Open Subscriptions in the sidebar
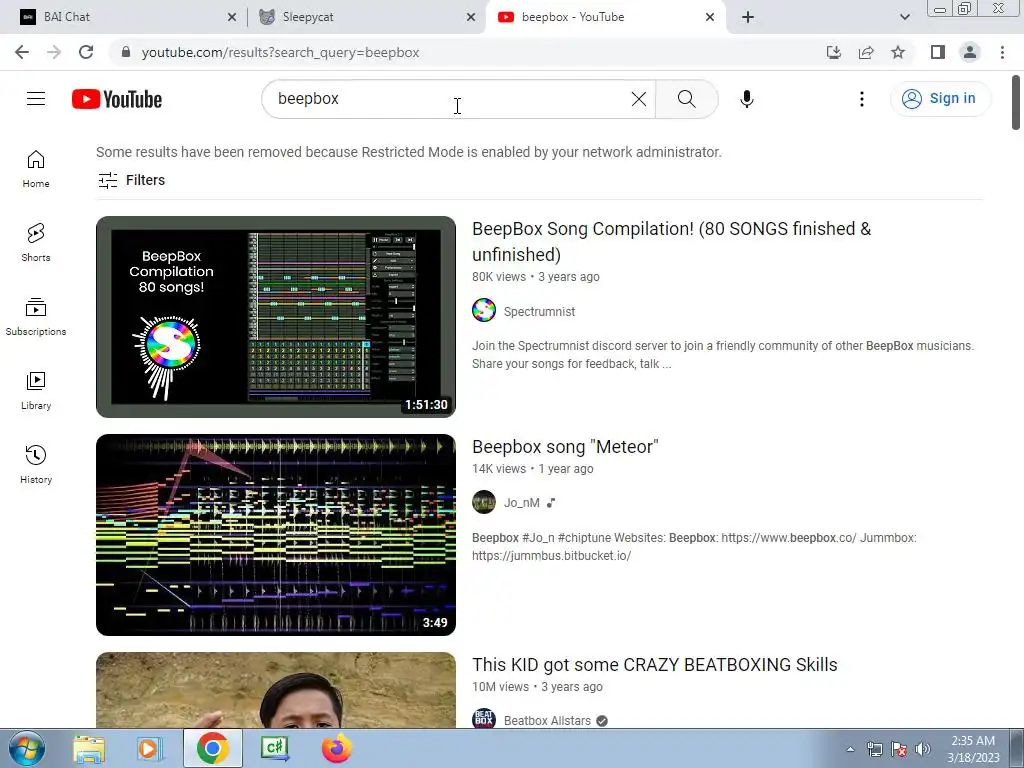This screenshot has height=768, width=1024. pyautogui.click(x=36, y=316)
